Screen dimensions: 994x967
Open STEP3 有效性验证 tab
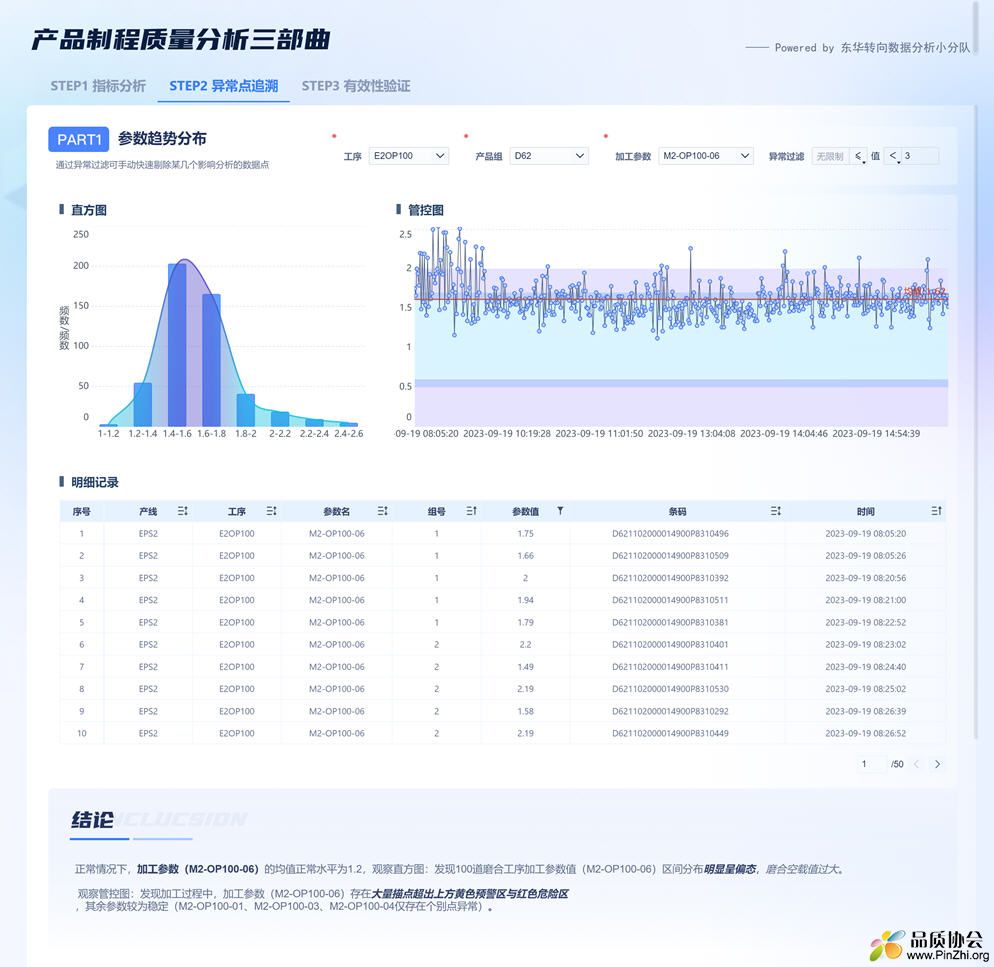(x=356, y=86)
